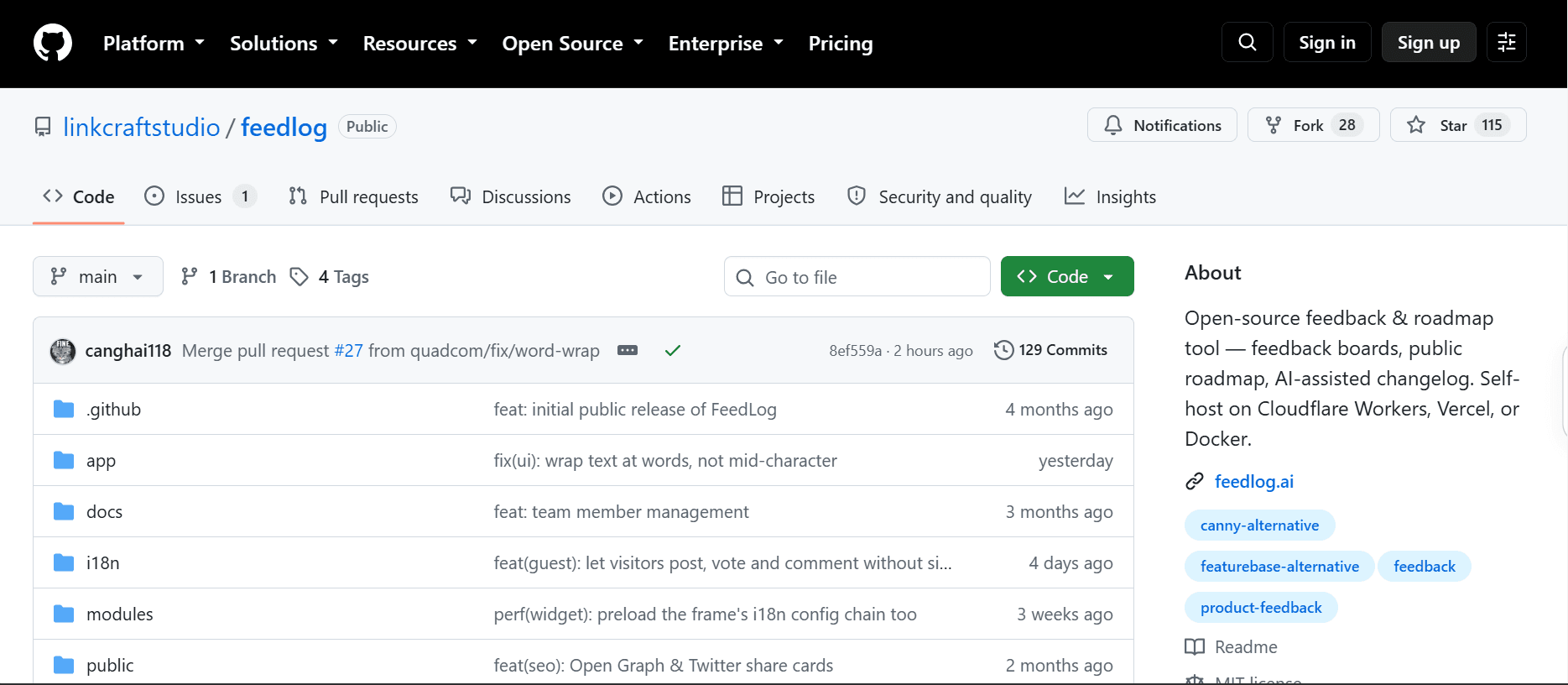The width and height of the screenshot is (1568, 685).
Task: Open the appearance settings sliders icon
Action: pyautogui.click(x=1507, y=42)
